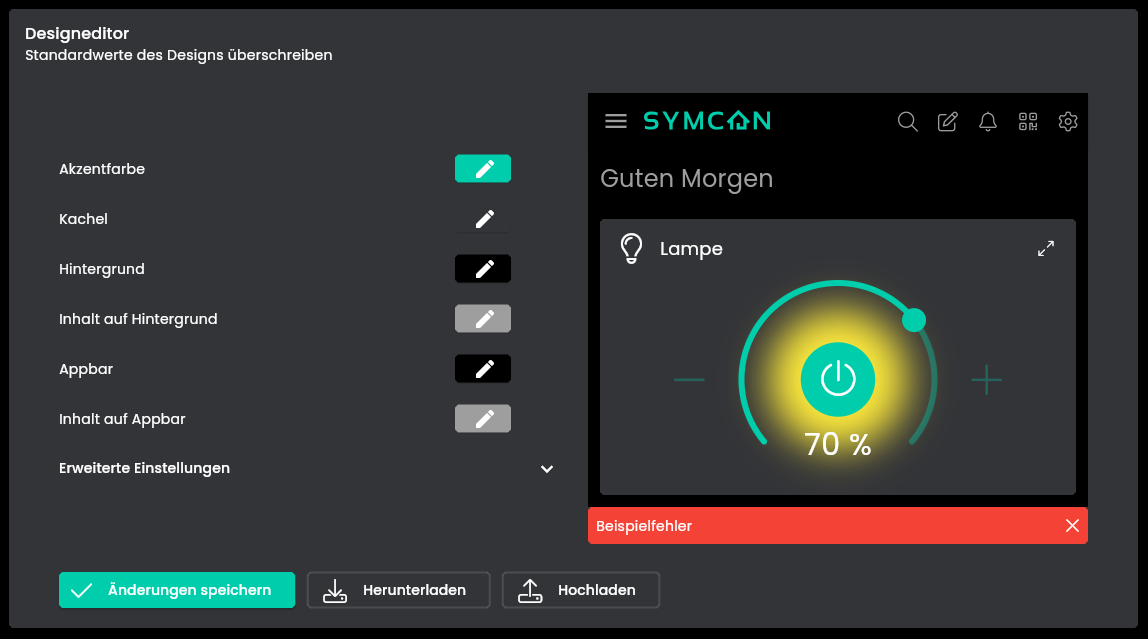This screenshot has height=639, width=1148.
Task: Edit the Akzentfarbe color swatch
Action: (x=483, y=169)
